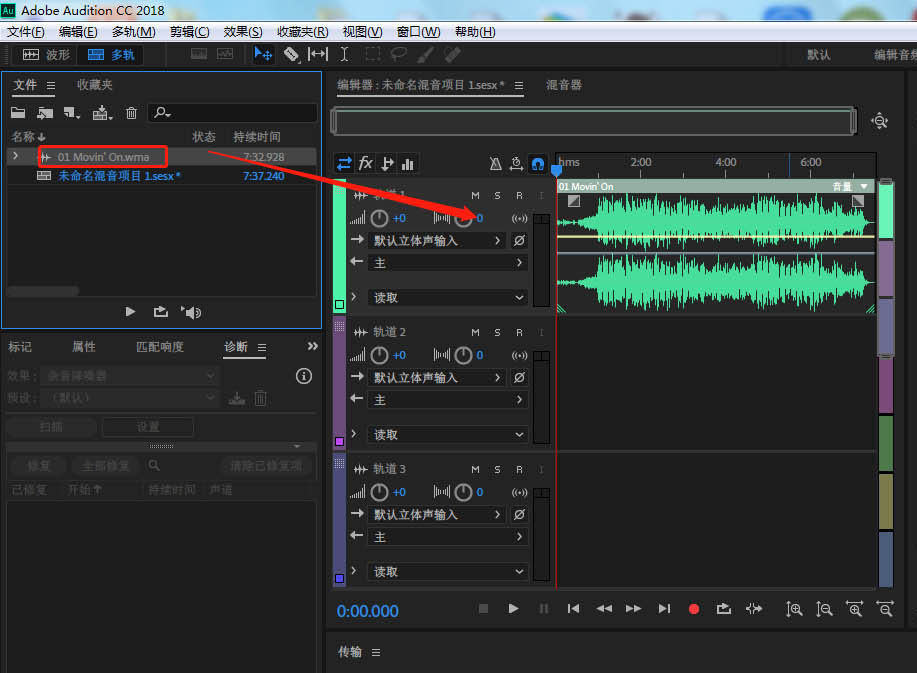Click the volume knob on track 2

pos(380,355)
